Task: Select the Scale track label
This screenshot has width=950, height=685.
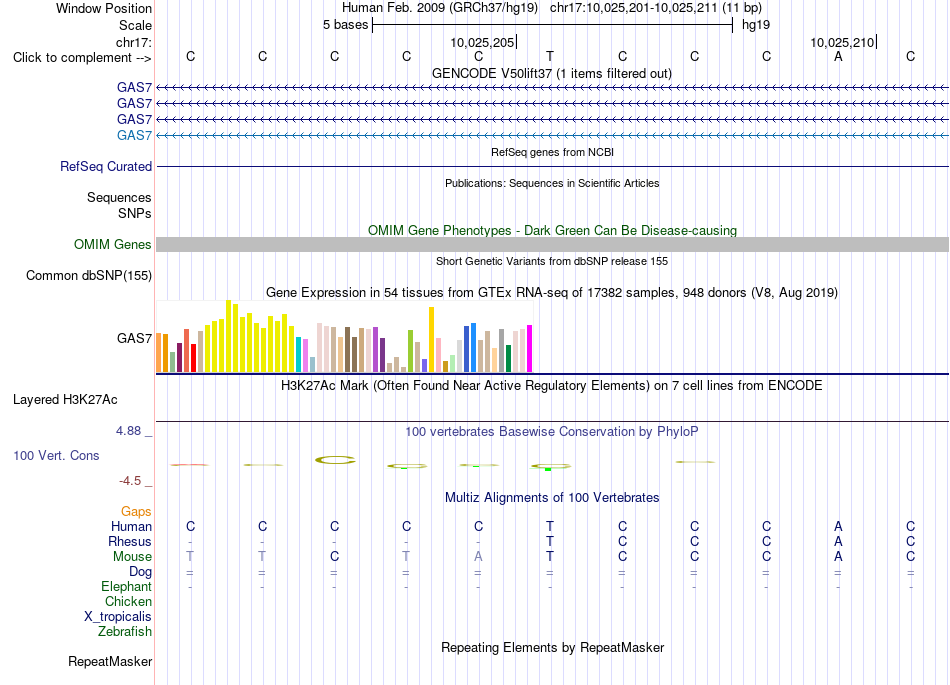Action: (x=135, y=25)
